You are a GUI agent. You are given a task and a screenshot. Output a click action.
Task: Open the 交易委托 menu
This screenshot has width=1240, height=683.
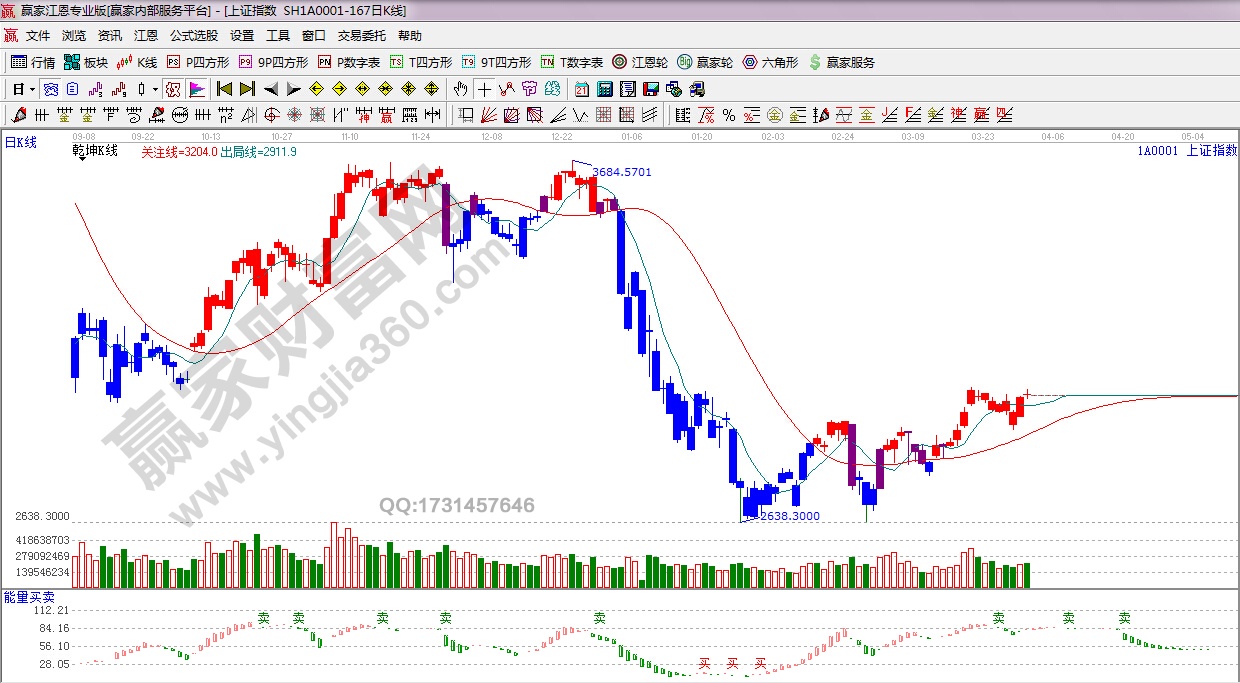(361, 36)
